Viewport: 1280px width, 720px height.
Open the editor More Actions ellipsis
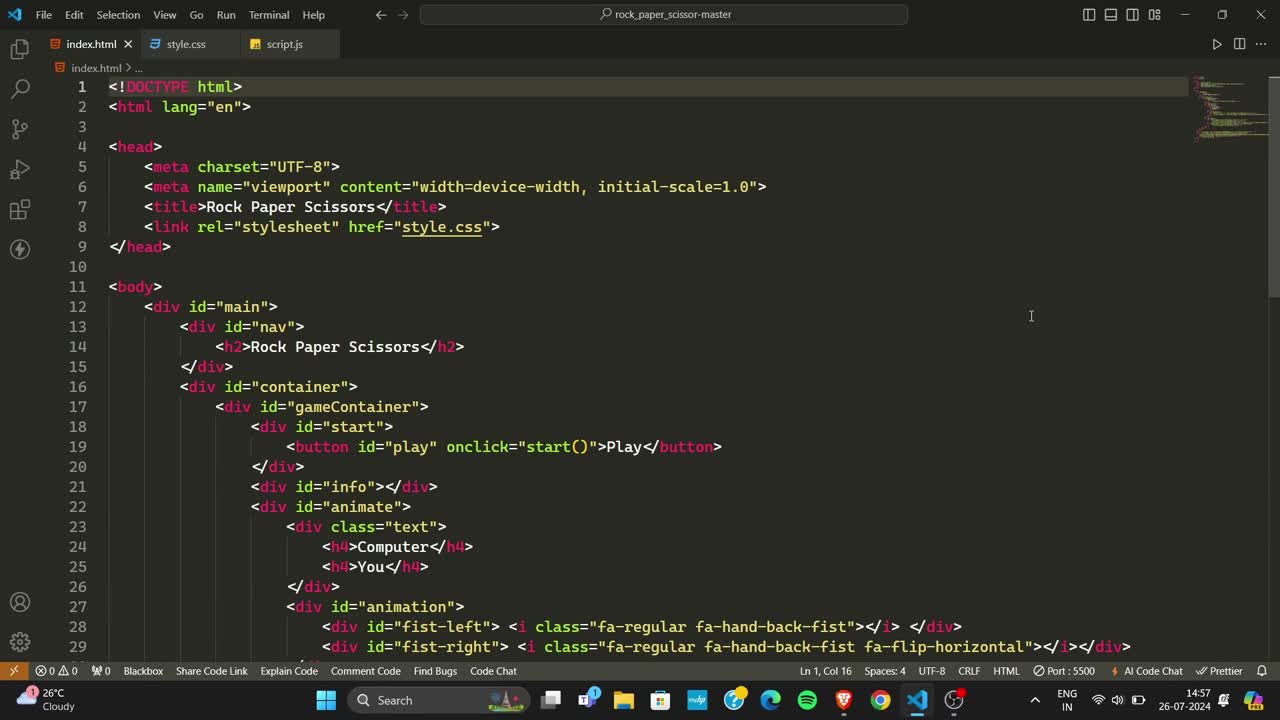[x=1261, y=44]
